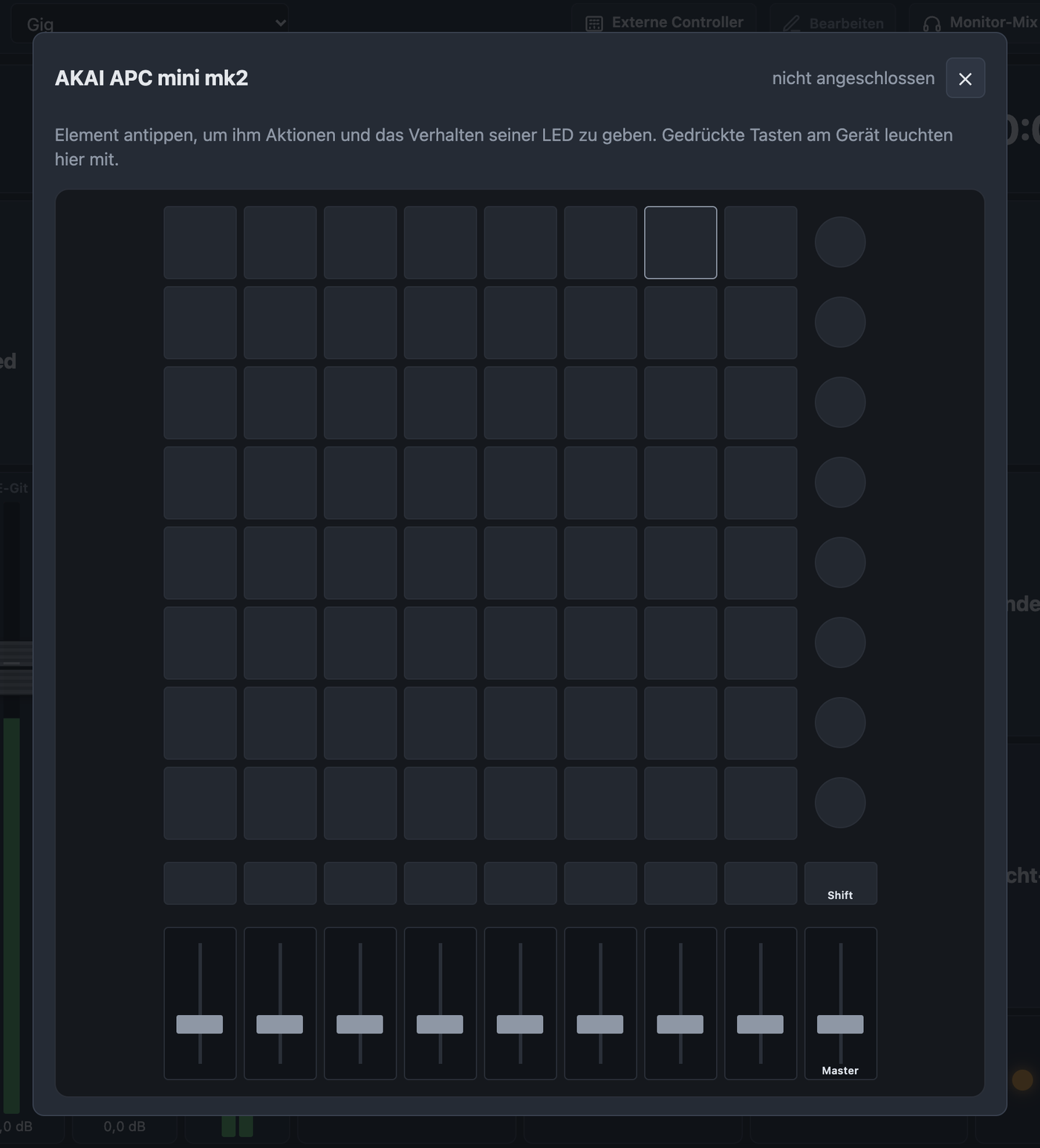Tap the top-left pad of the grid

tap(200, 242)
